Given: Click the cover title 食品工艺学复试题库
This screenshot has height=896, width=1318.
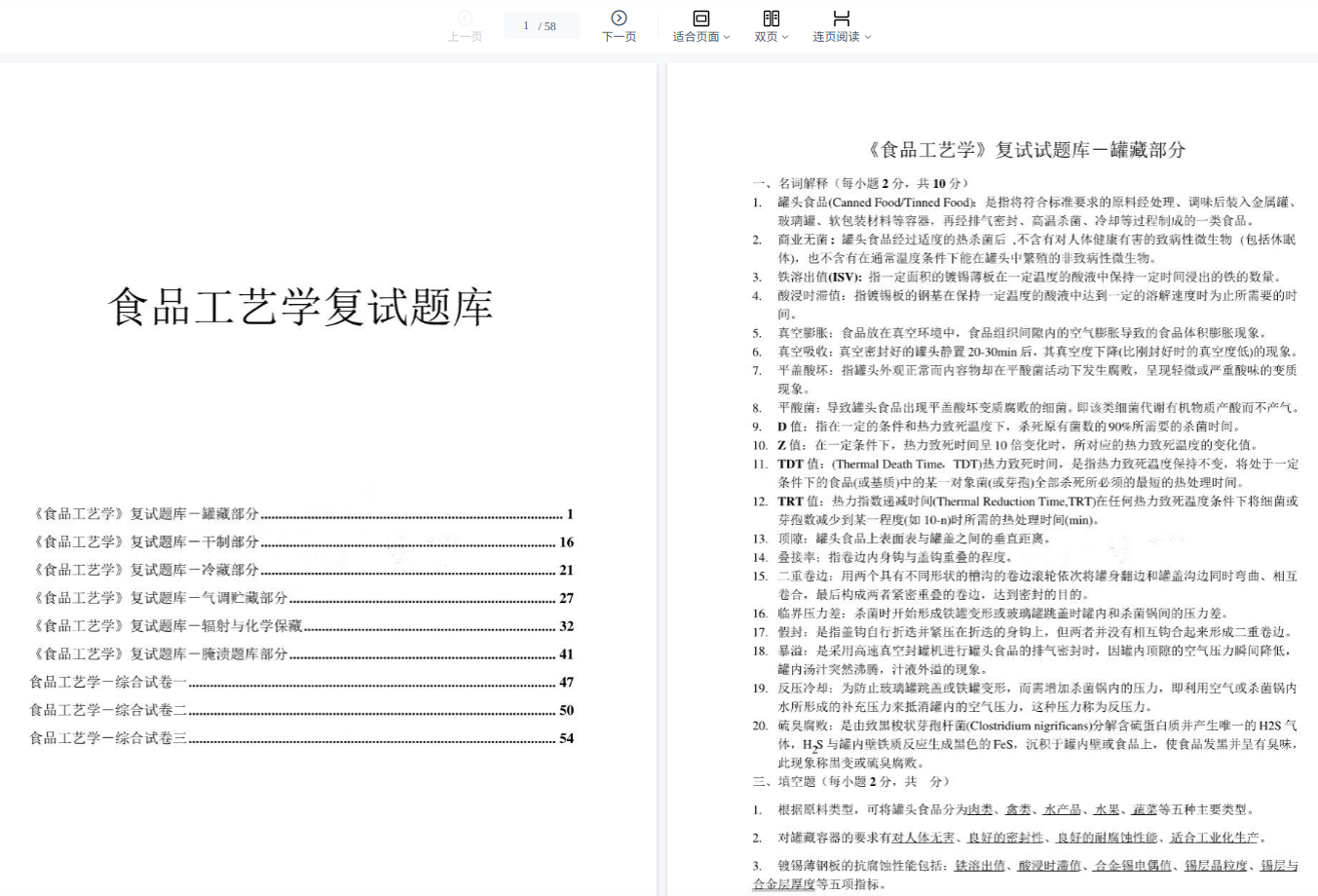Looking at the screenshot, I should point(300,308).
